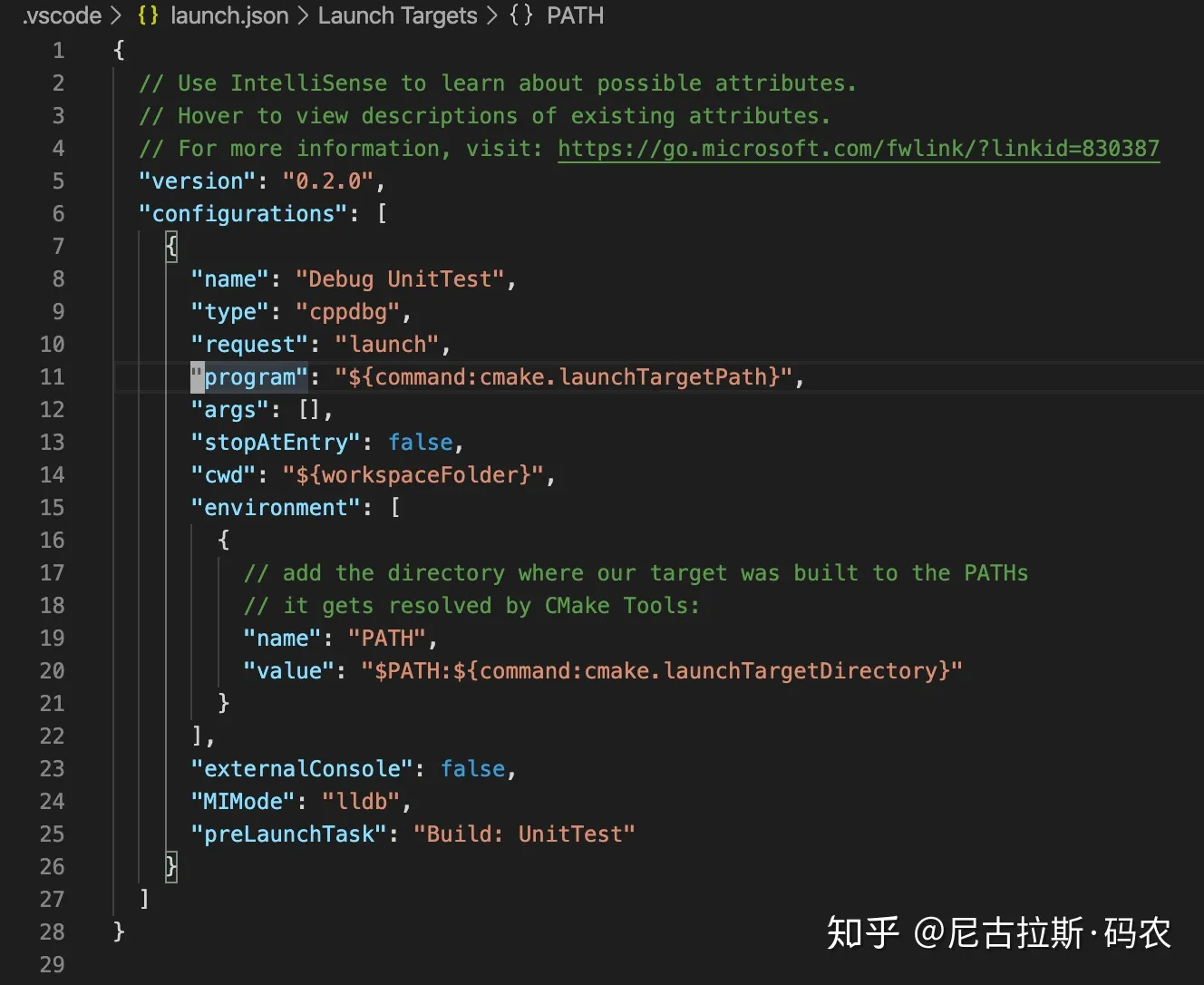This screenshot has width=1204, height=985.
Task: Click the false value of externalConsole
Action: 471,768
